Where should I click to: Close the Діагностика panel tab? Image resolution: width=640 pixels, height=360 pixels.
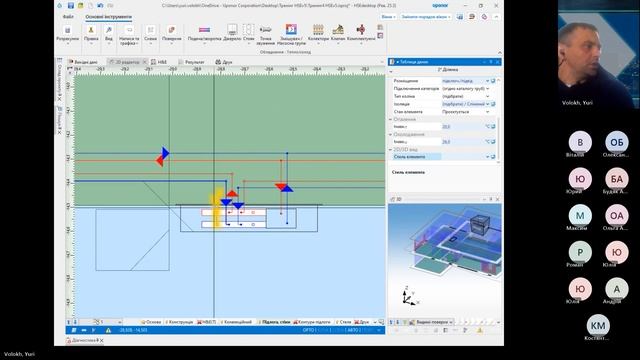coord(102,340)
